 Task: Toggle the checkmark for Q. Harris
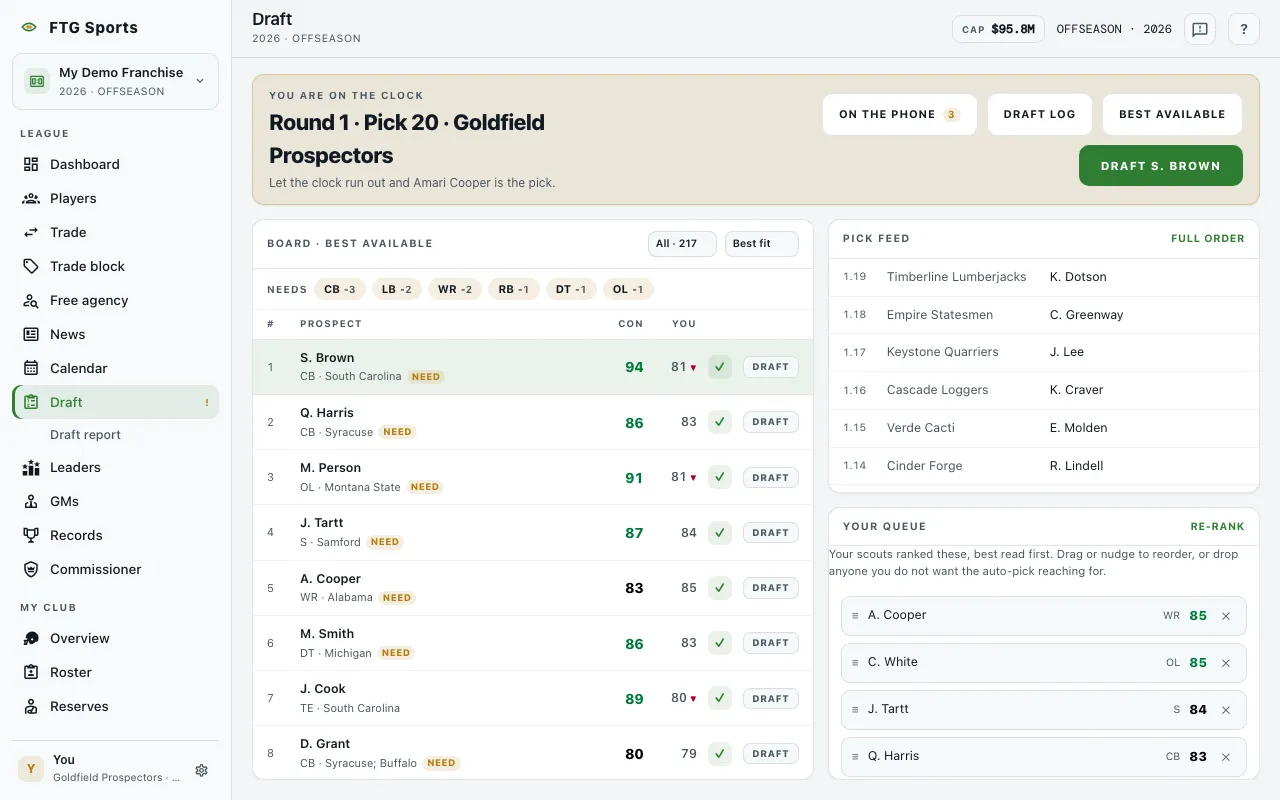720,422
